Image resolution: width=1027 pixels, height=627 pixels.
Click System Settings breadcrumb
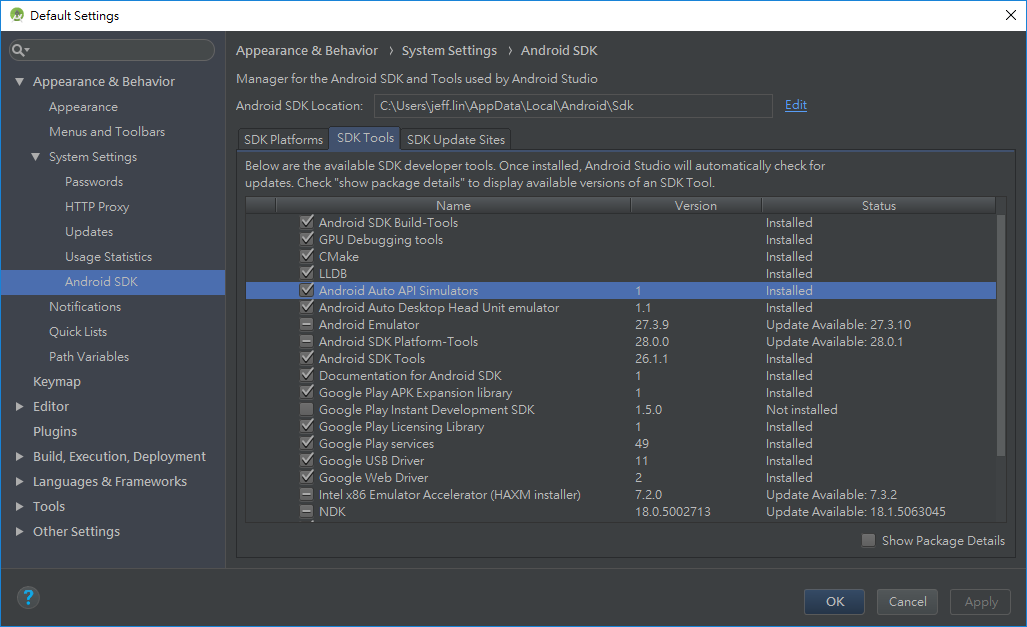tap(449, 50)
